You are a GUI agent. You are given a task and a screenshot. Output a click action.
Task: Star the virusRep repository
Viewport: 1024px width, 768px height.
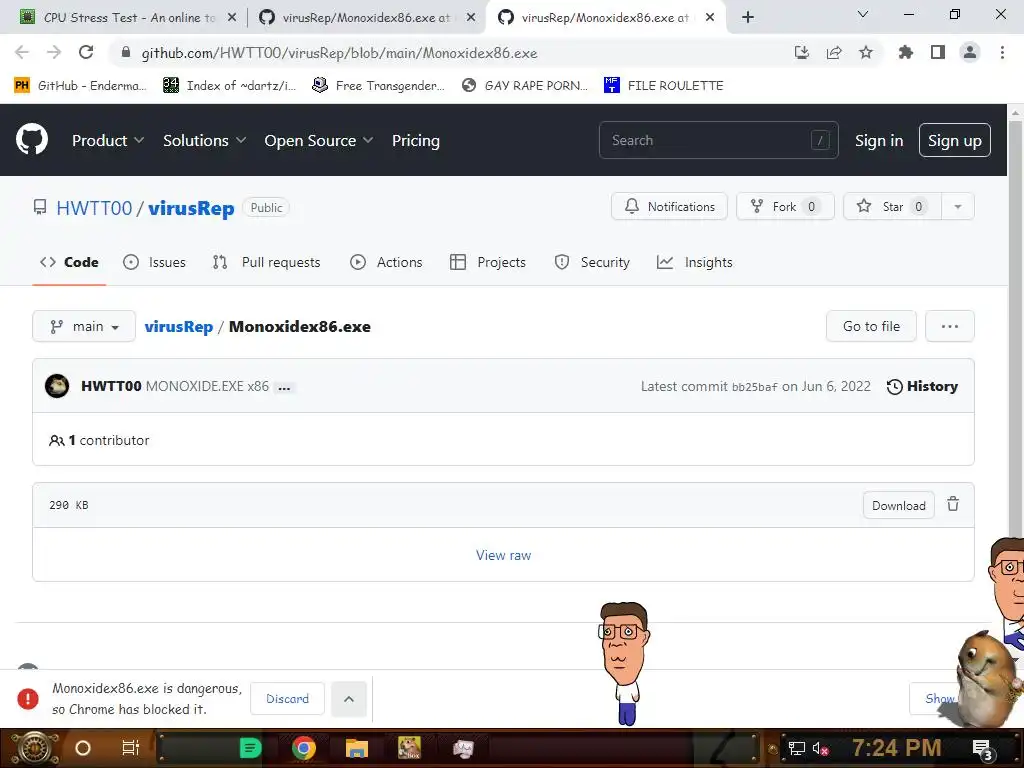click(892, 206)
